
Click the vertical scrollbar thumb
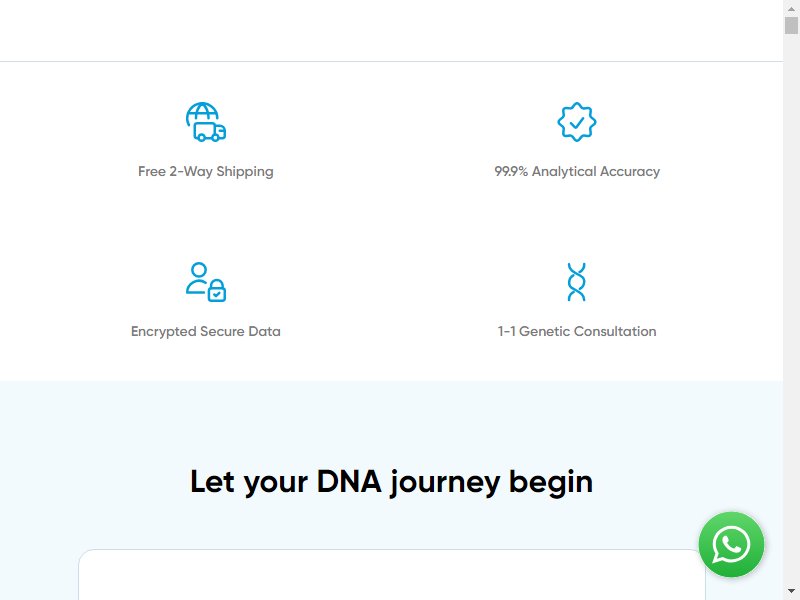coord(791,25)
